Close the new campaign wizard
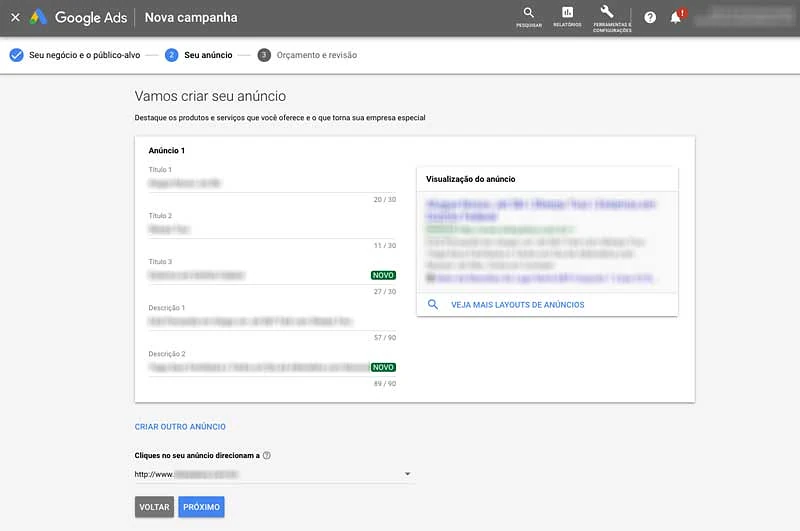Screen dimensions: 800x531 point(15,17)
